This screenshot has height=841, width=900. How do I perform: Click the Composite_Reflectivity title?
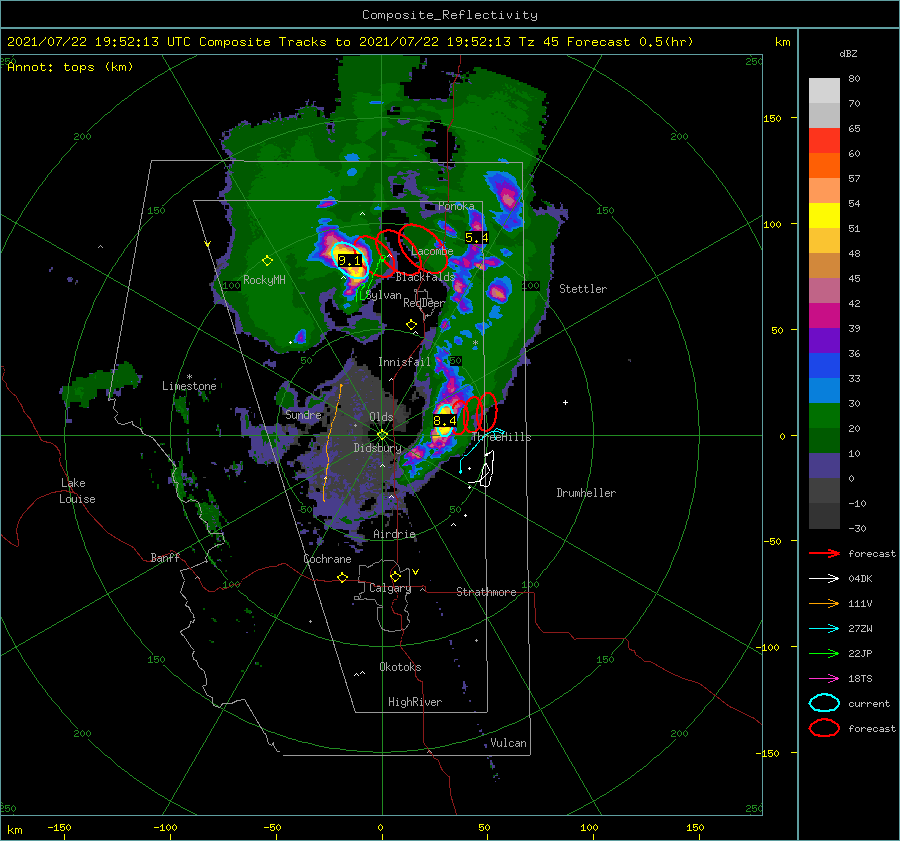[x=450, y=15]
